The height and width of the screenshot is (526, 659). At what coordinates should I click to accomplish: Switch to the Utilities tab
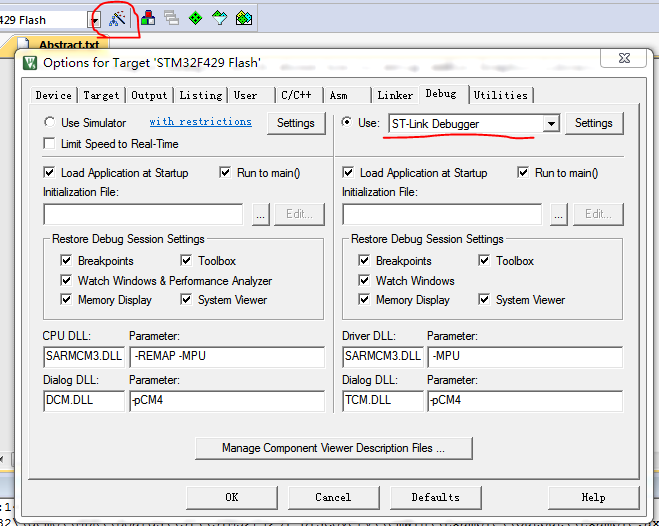tap(501, 95)
